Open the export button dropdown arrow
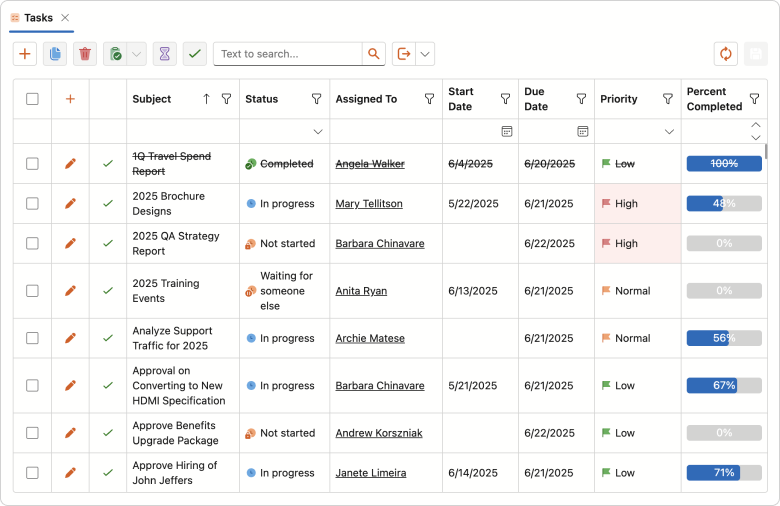The height and width of the screenshot is (506, 780). click(x=425, y=54)
